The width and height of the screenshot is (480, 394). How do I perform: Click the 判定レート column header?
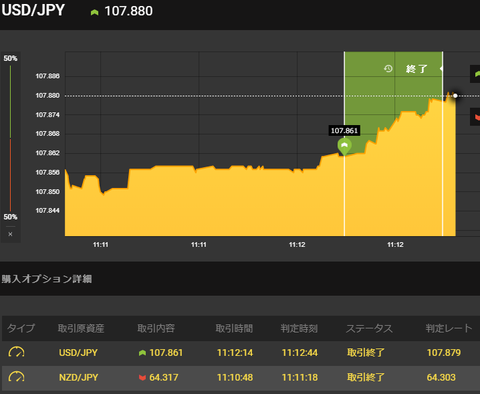[x=449, y=328]
